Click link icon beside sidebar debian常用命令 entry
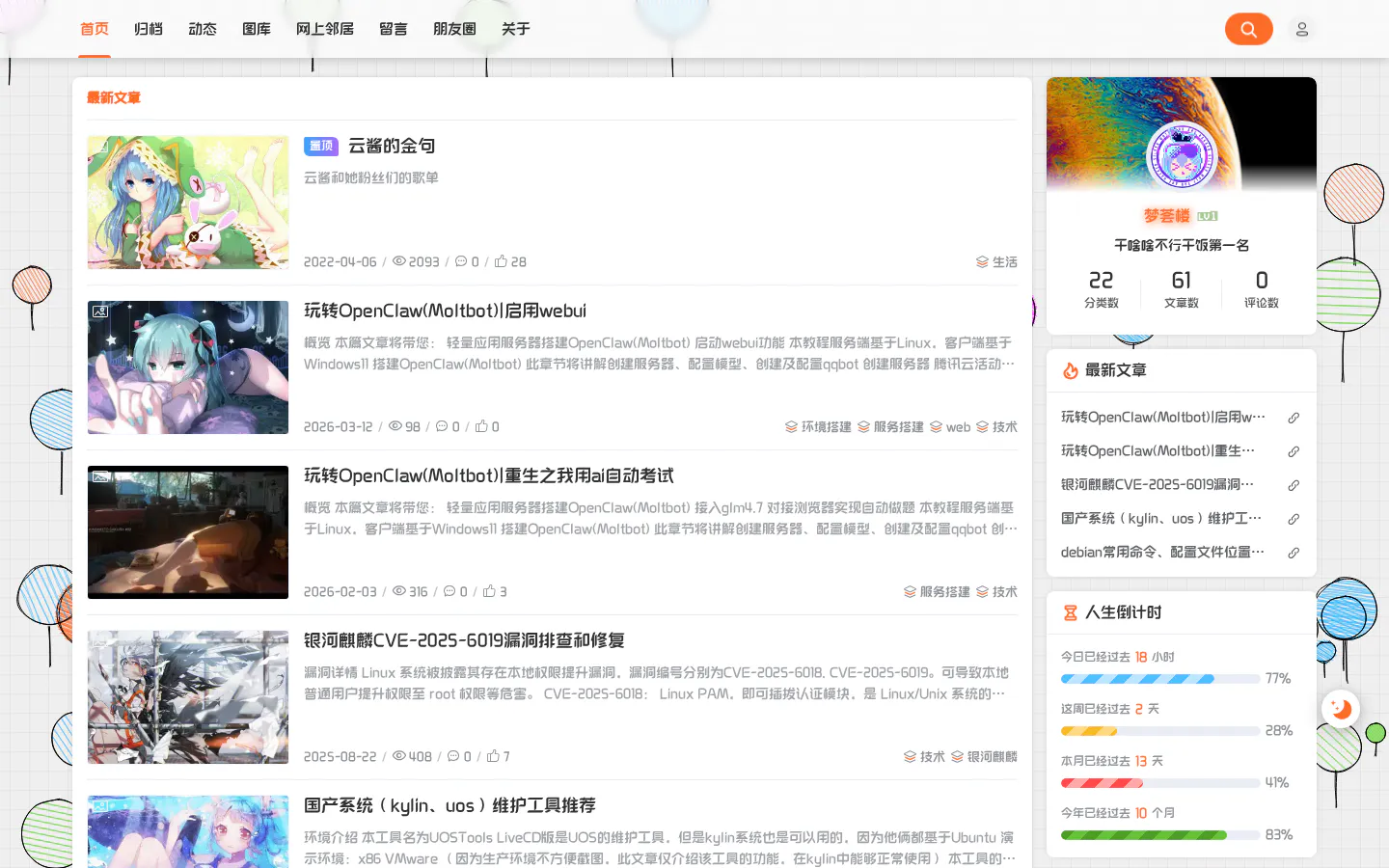The height and width of the screenshot is (868, 1389). click(1294, 553)
